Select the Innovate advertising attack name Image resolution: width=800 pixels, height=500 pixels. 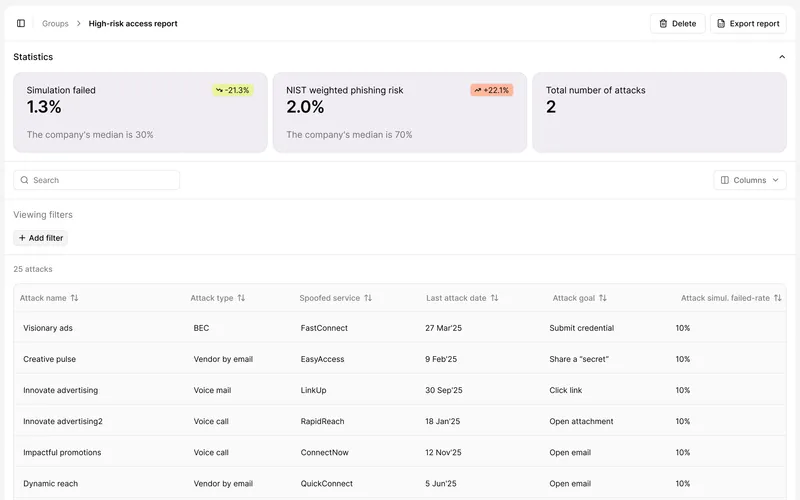point(61,390)
